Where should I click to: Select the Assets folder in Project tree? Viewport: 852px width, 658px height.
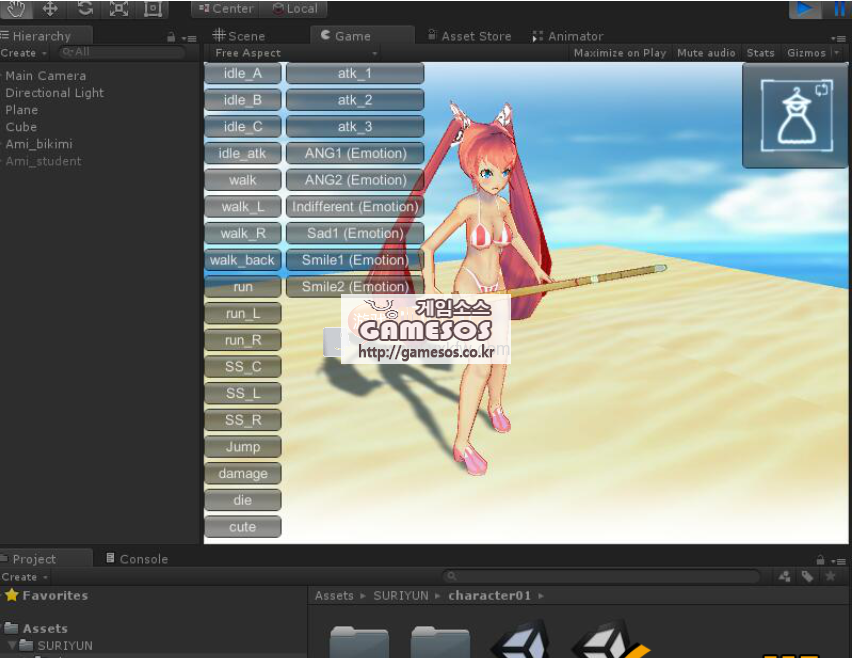(36, 629)
